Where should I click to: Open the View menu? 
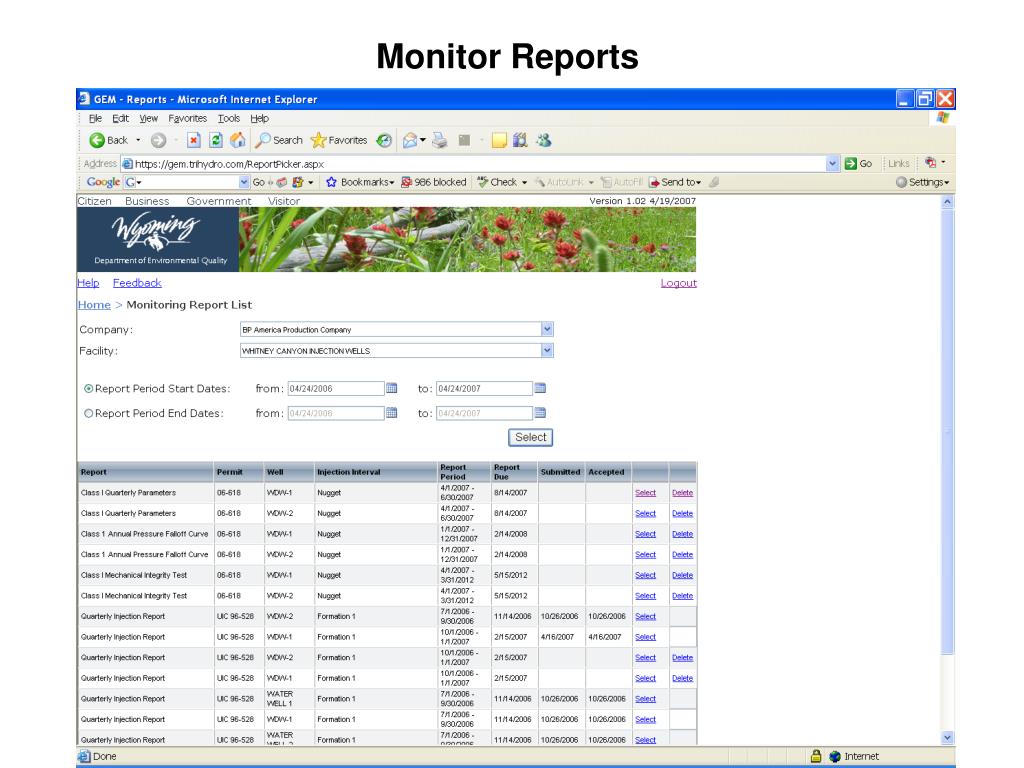148,118
